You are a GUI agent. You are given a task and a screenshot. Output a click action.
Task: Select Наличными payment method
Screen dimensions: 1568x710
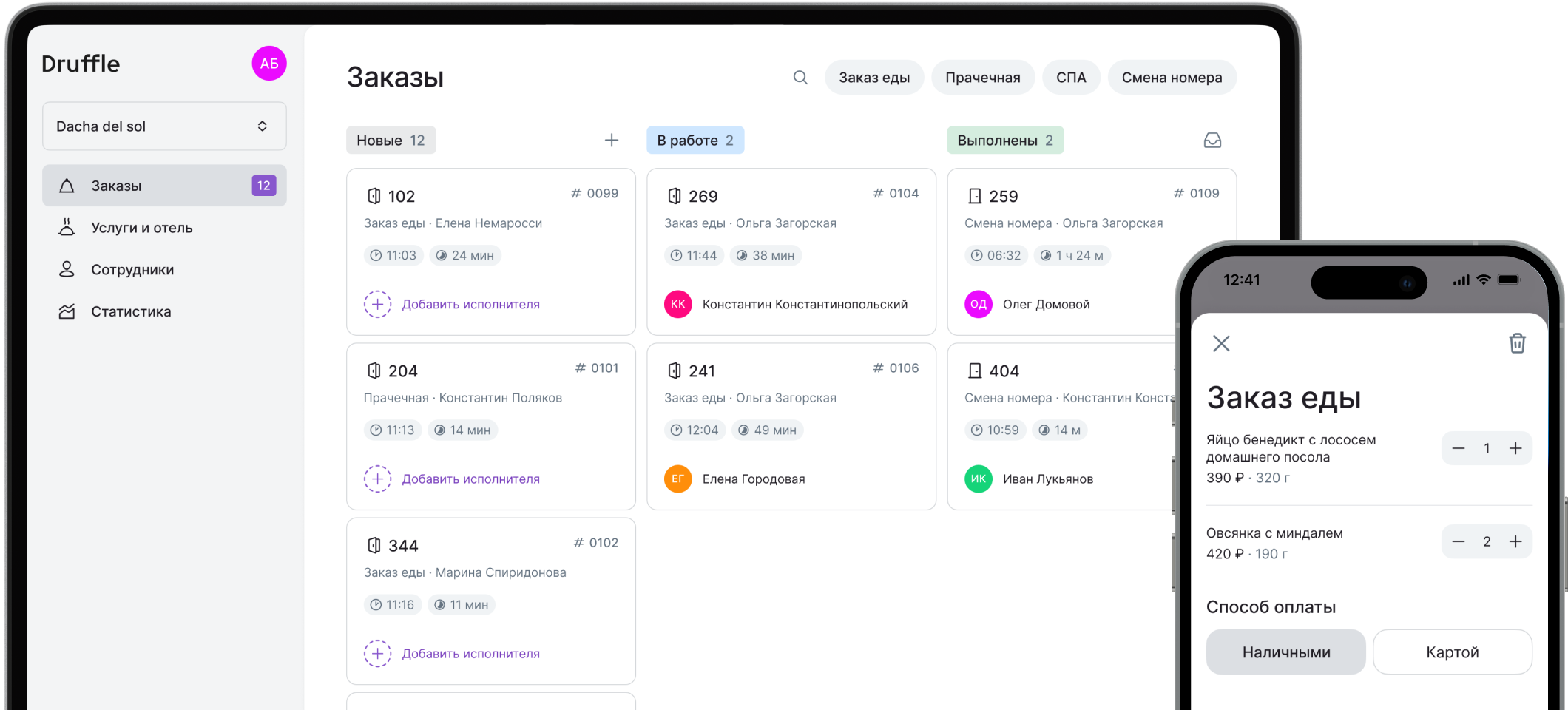pos(1285,652)
